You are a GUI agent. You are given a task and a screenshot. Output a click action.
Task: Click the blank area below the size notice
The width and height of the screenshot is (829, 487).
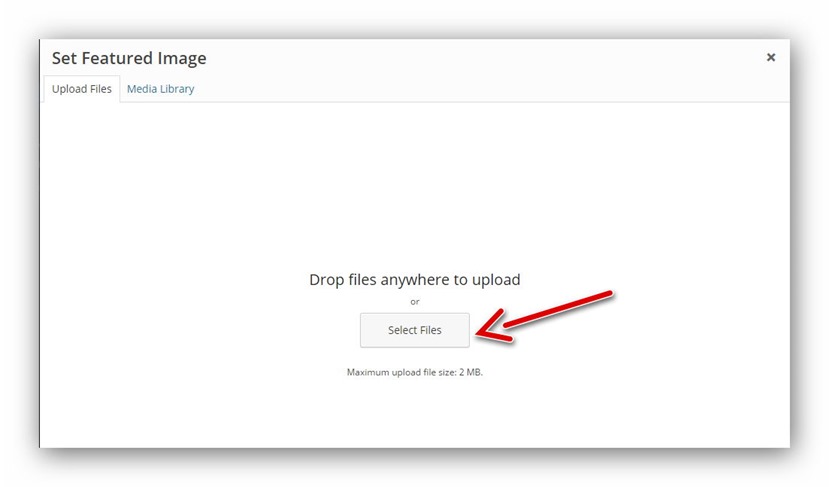pyautogui.click(x=414, y=415)
